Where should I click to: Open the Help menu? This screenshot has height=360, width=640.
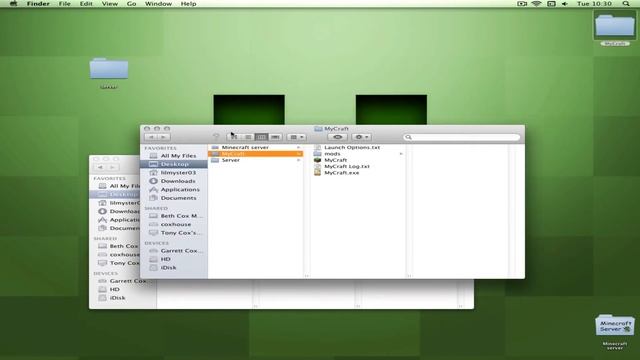coord(188,4)
